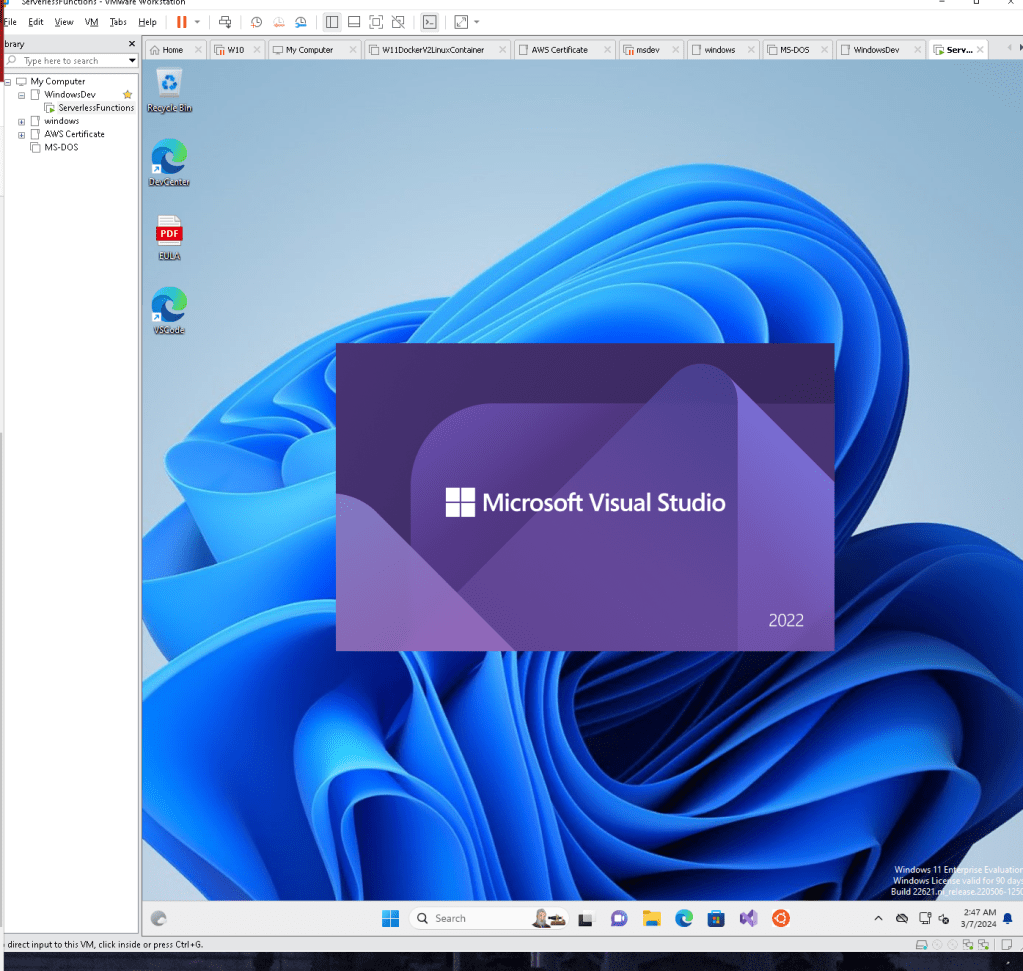
Task: Click the Send Ctrl+Alt+Del toolbar icon
Action: click(x=225, y=22)
